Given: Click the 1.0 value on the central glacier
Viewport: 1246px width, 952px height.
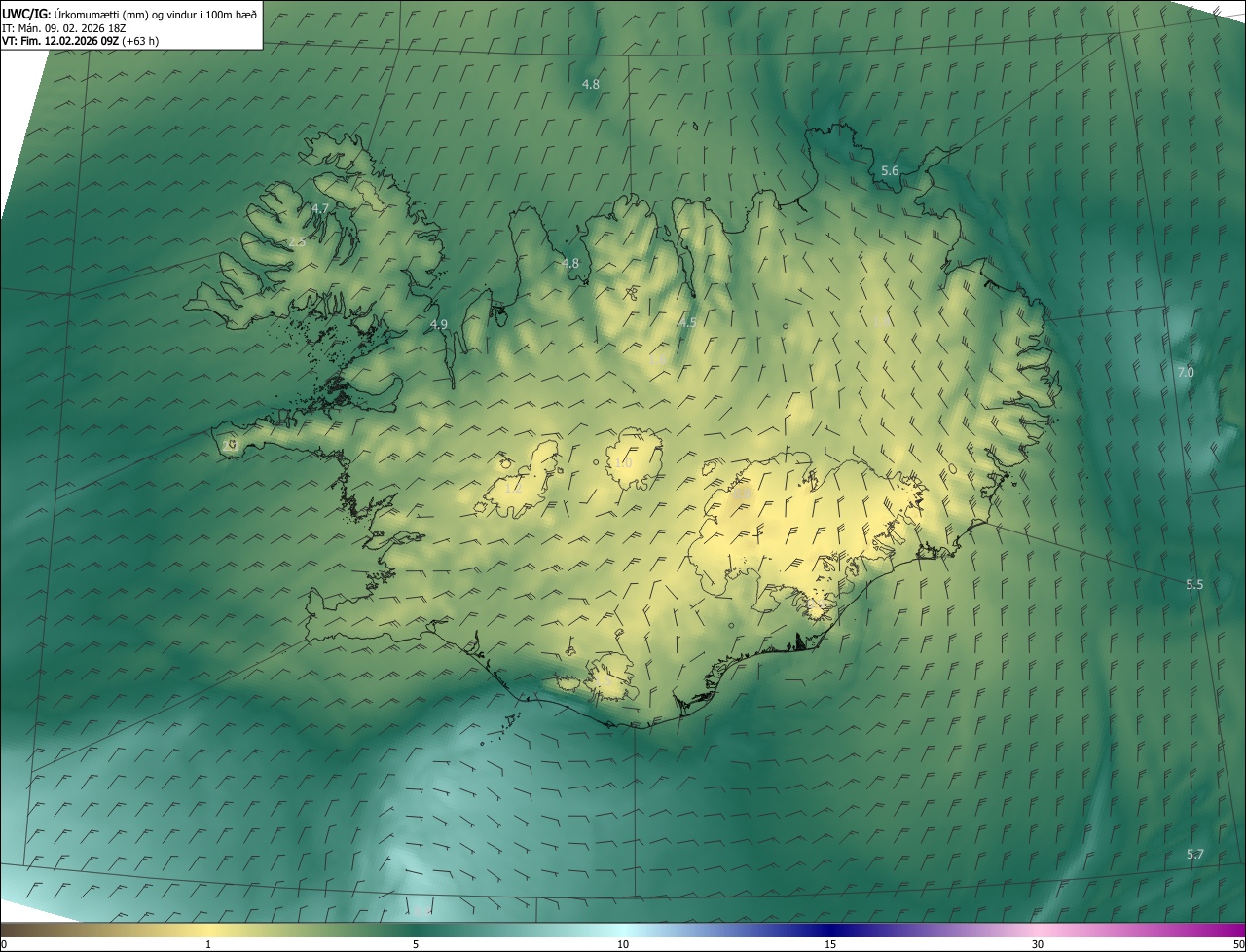Looking at the screenshot, I should (x=623, y=462).
